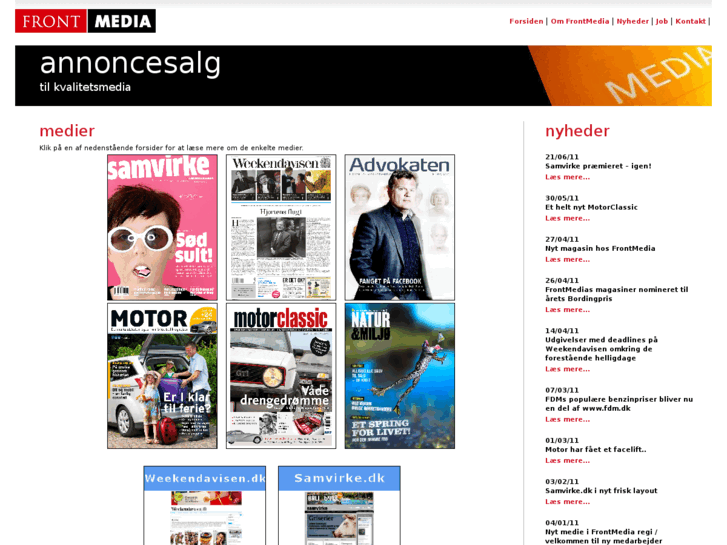Click the headline 'Motor har fået et facelift..'

tap(595, 449)
